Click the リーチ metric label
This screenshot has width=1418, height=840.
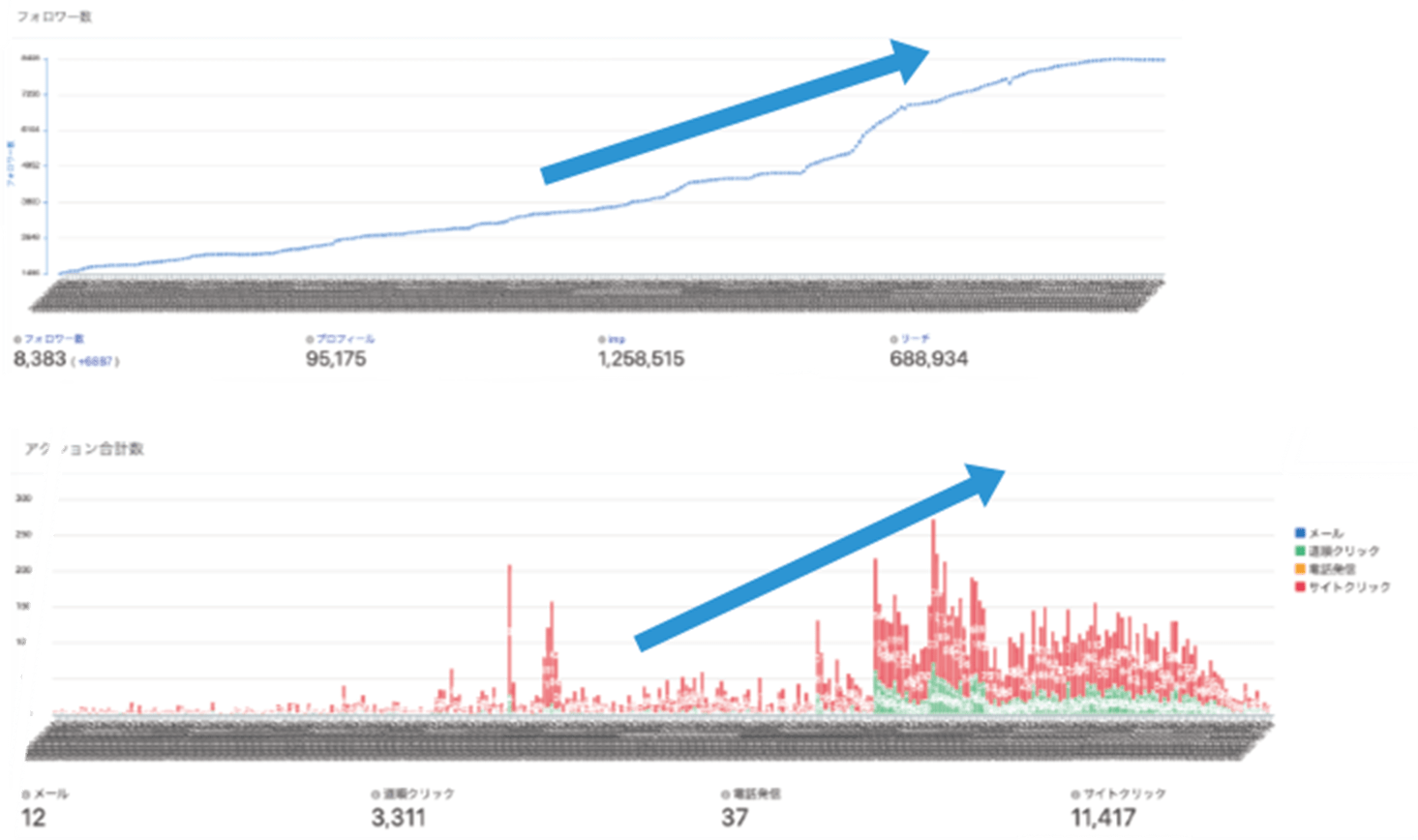(915, 340)
